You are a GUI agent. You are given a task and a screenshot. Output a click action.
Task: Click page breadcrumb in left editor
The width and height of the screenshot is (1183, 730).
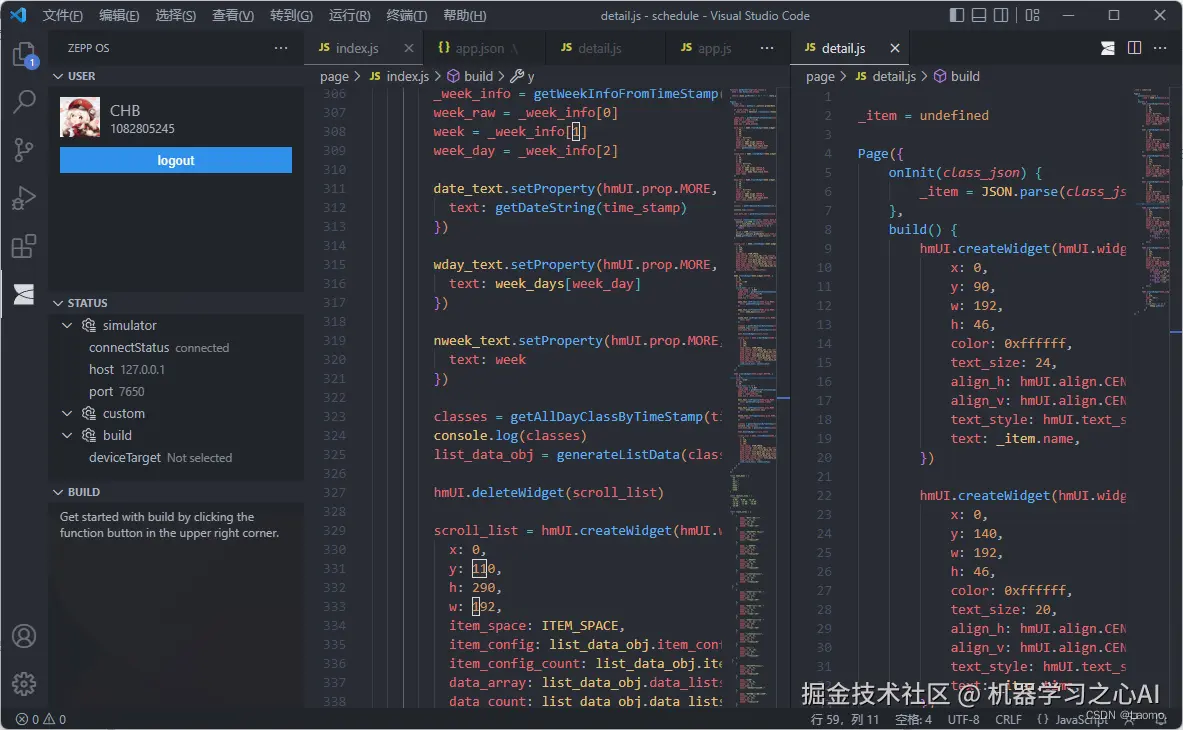(x=334, y=76)
